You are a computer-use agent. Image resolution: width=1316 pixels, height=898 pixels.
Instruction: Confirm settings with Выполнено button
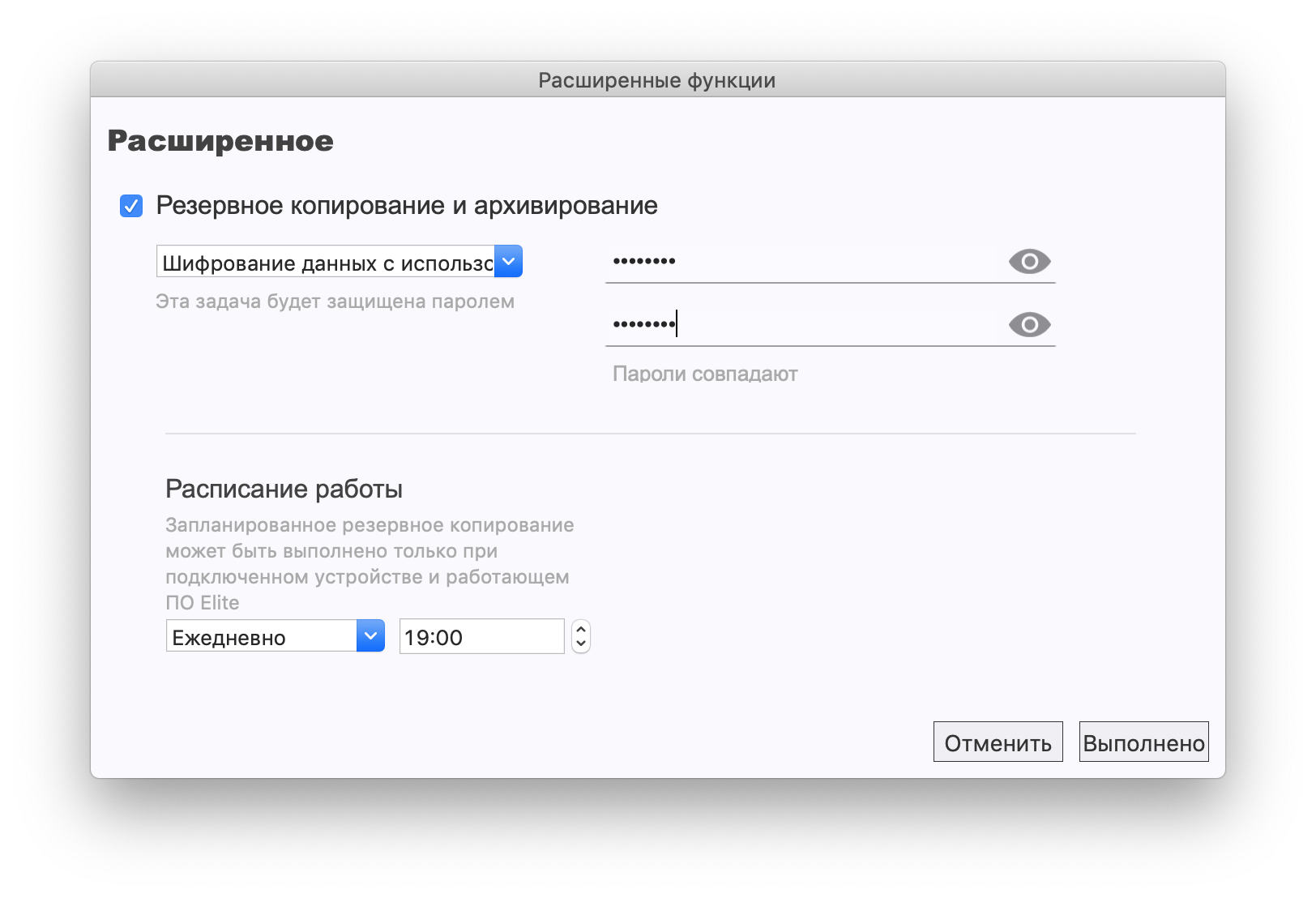tap(1143, 742)
